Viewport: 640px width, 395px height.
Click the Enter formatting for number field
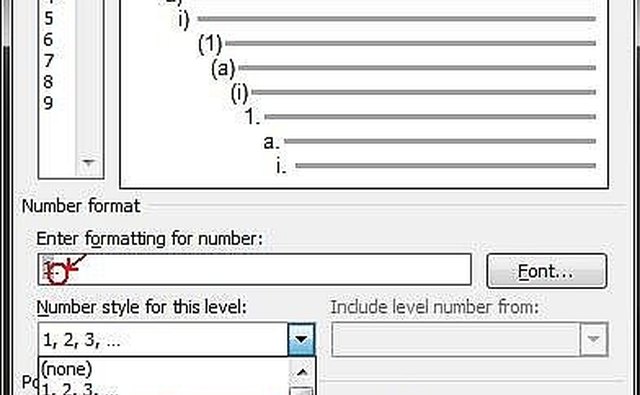coord(255,269)
